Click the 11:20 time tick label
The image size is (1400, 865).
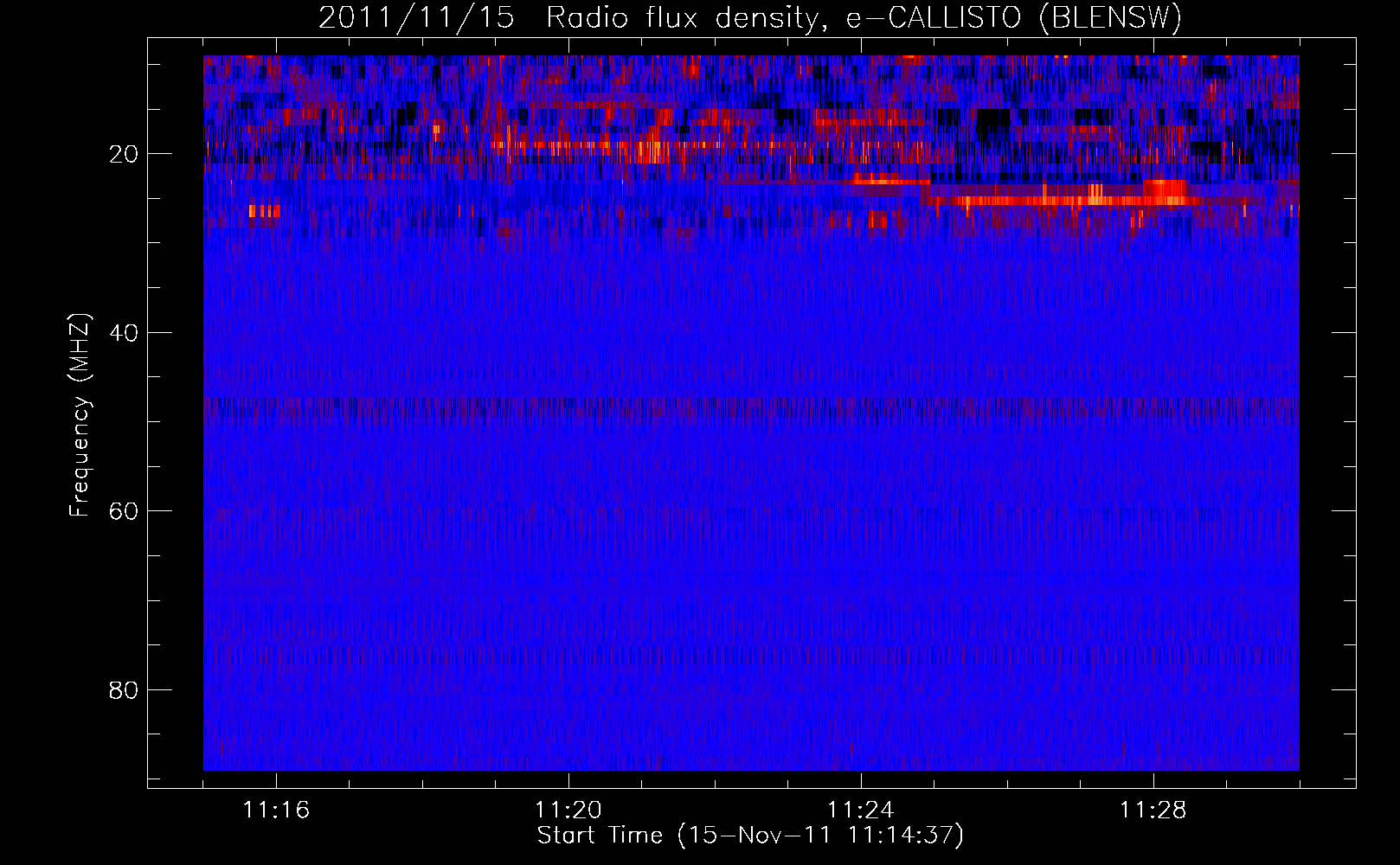tap(568, 811)
